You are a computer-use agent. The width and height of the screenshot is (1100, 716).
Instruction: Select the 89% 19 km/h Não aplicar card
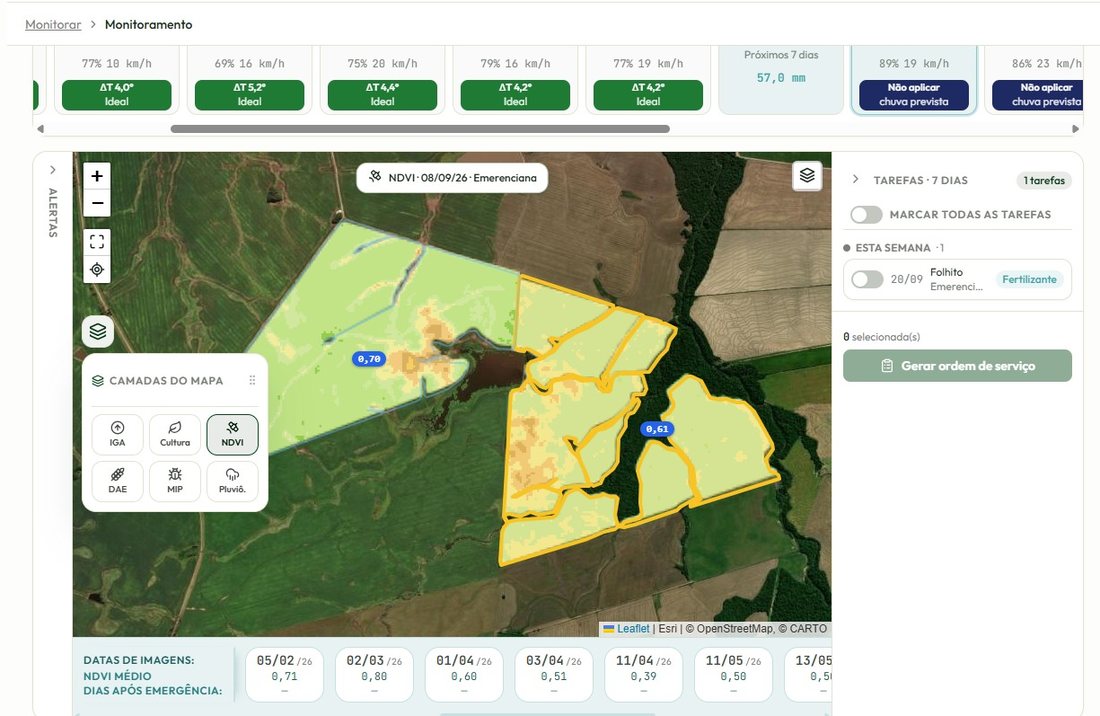pos(913,79)
